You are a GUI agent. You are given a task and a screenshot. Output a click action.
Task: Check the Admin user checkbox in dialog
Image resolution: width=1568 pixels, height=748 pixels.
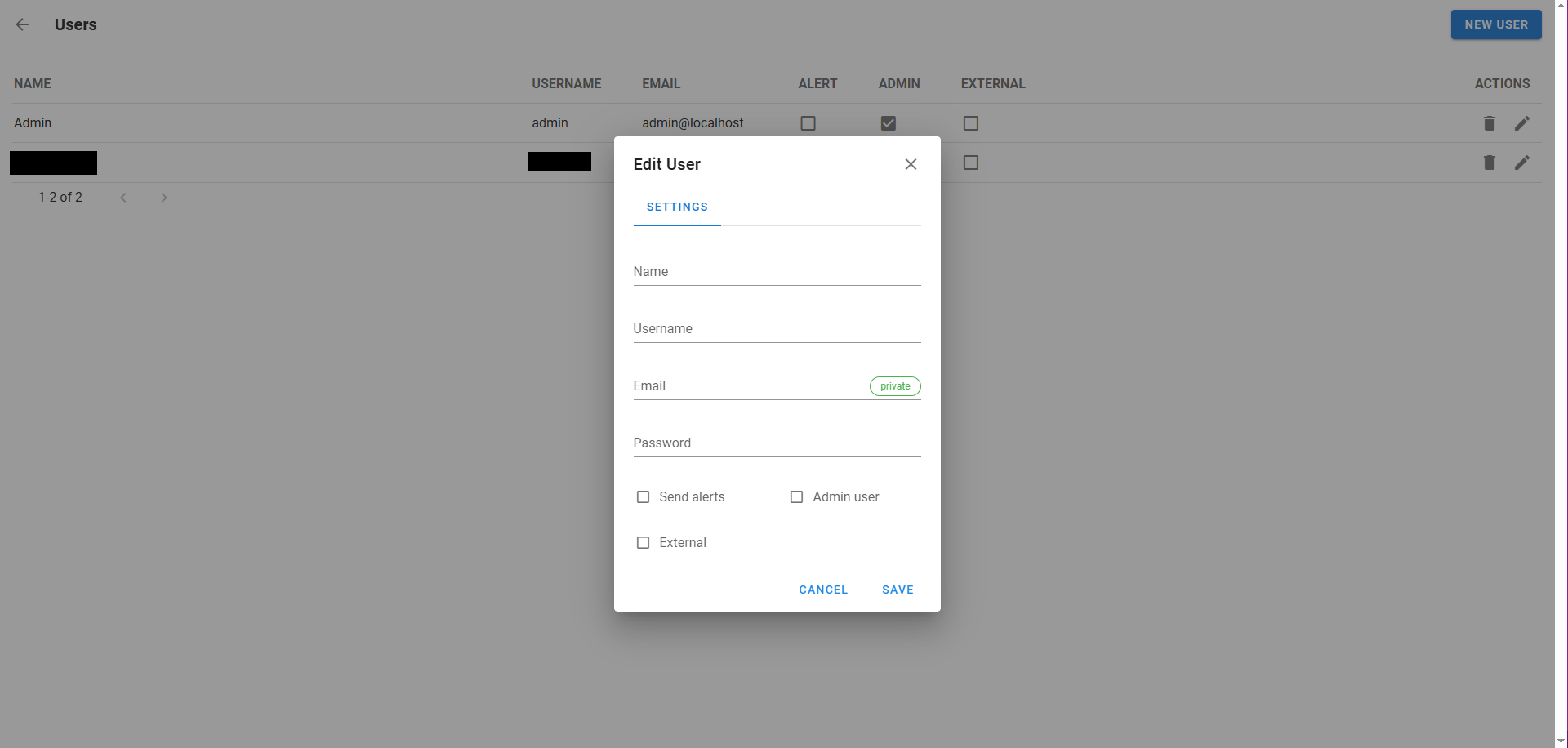click(x=797, y=497)
